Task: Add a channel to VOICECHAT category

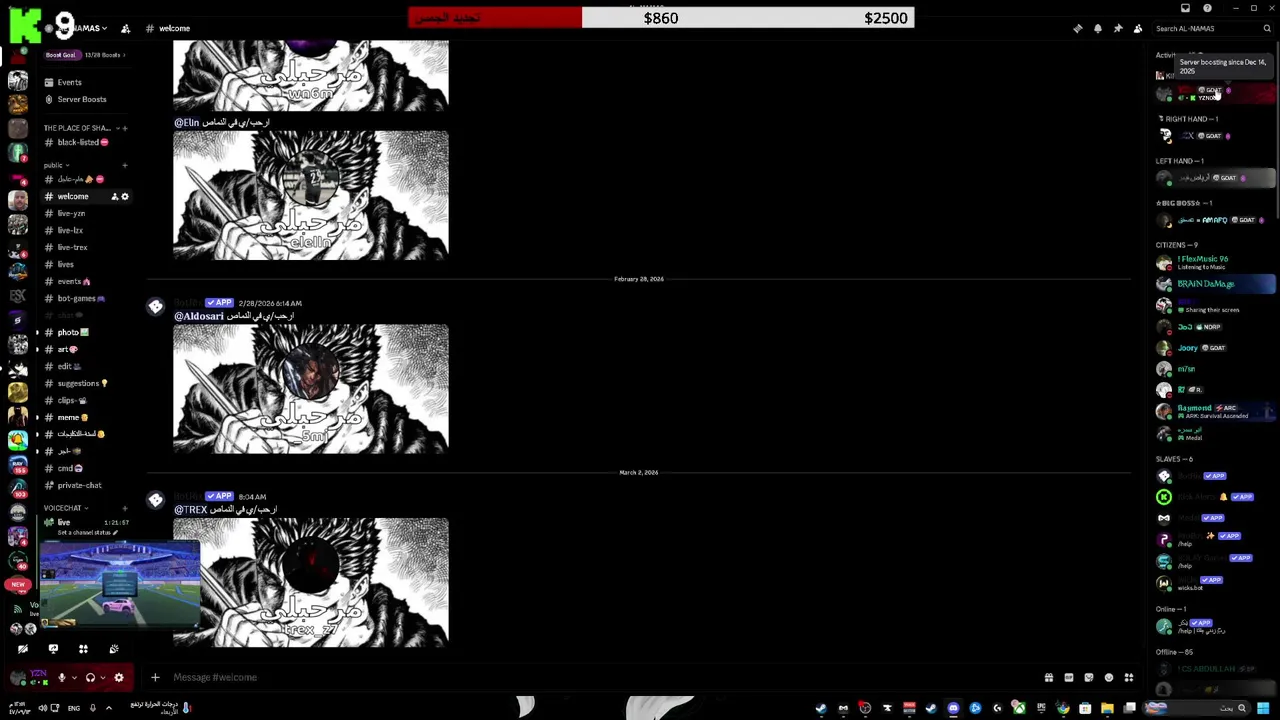Action: click(x=125, y=508)
